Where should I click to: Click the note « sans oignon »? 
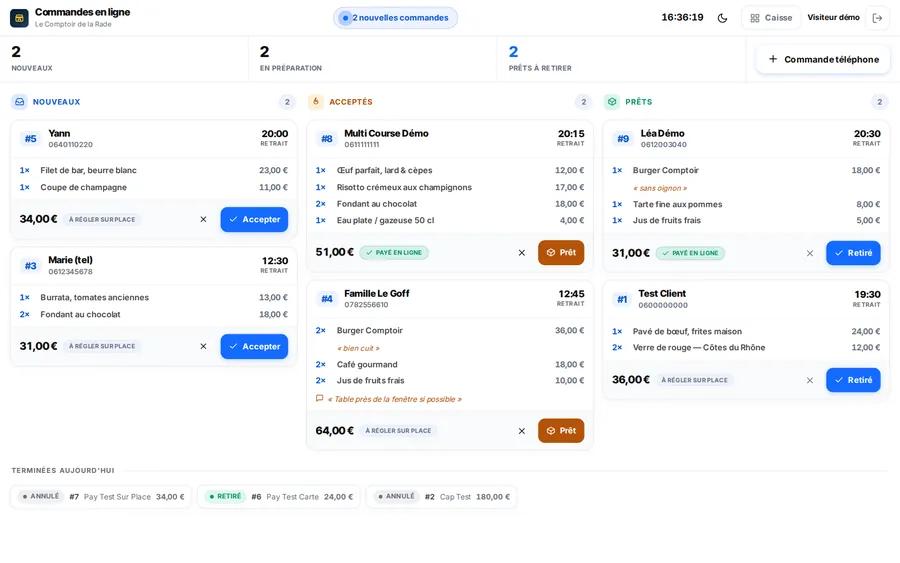coord(660,188)
